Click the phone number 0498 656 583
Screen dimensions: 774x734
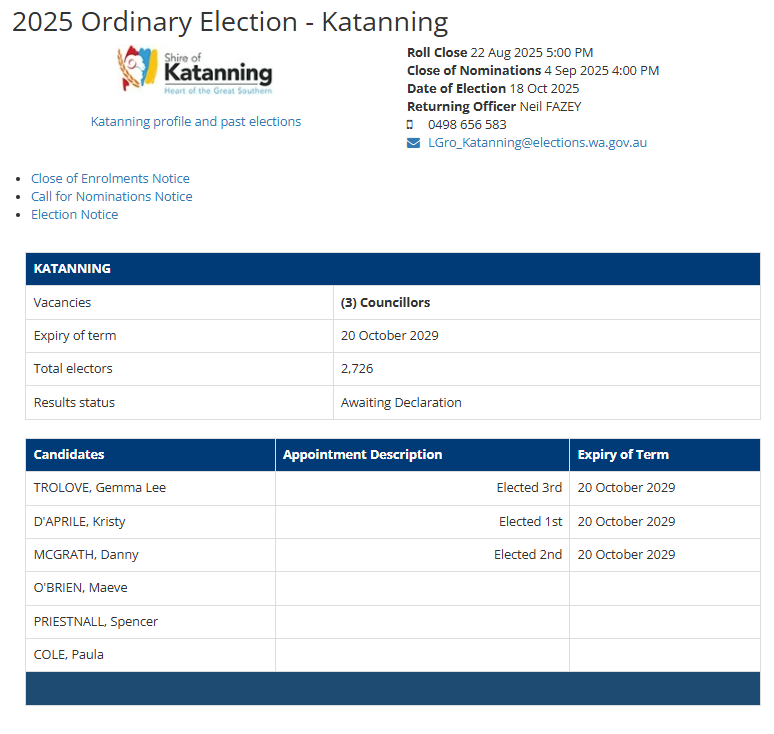pos(467,125)
